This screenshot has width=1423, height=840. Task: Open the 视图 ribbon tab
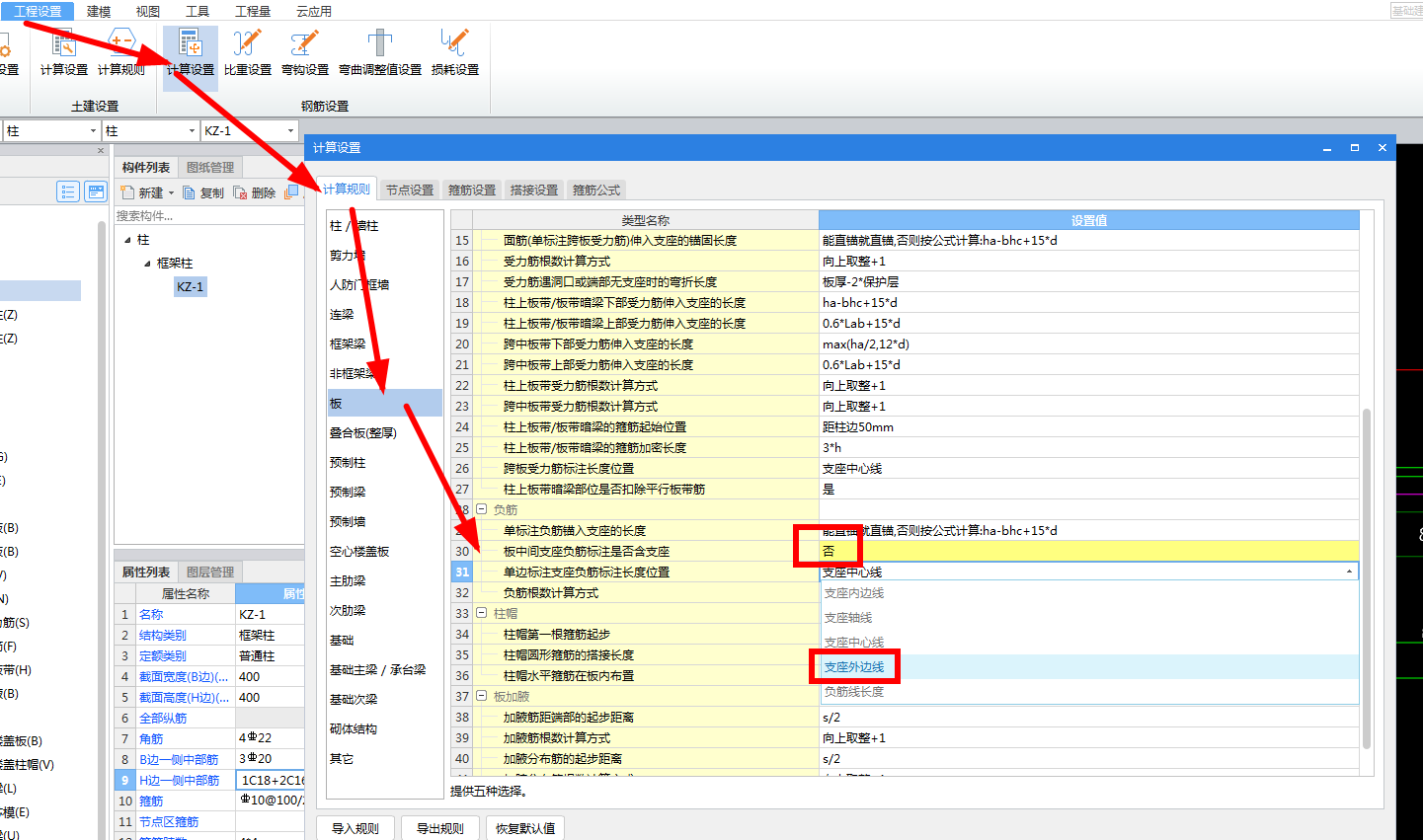(x=148, y=11)
